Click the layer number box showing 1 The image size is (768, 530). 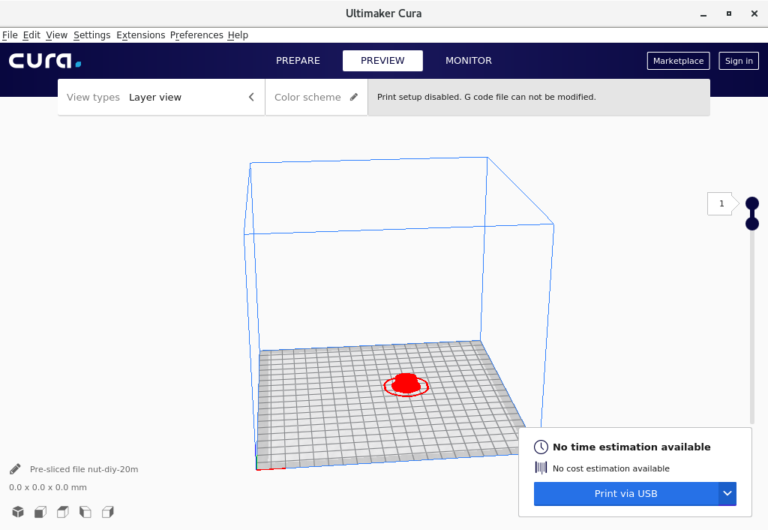[x=719, y=204]
